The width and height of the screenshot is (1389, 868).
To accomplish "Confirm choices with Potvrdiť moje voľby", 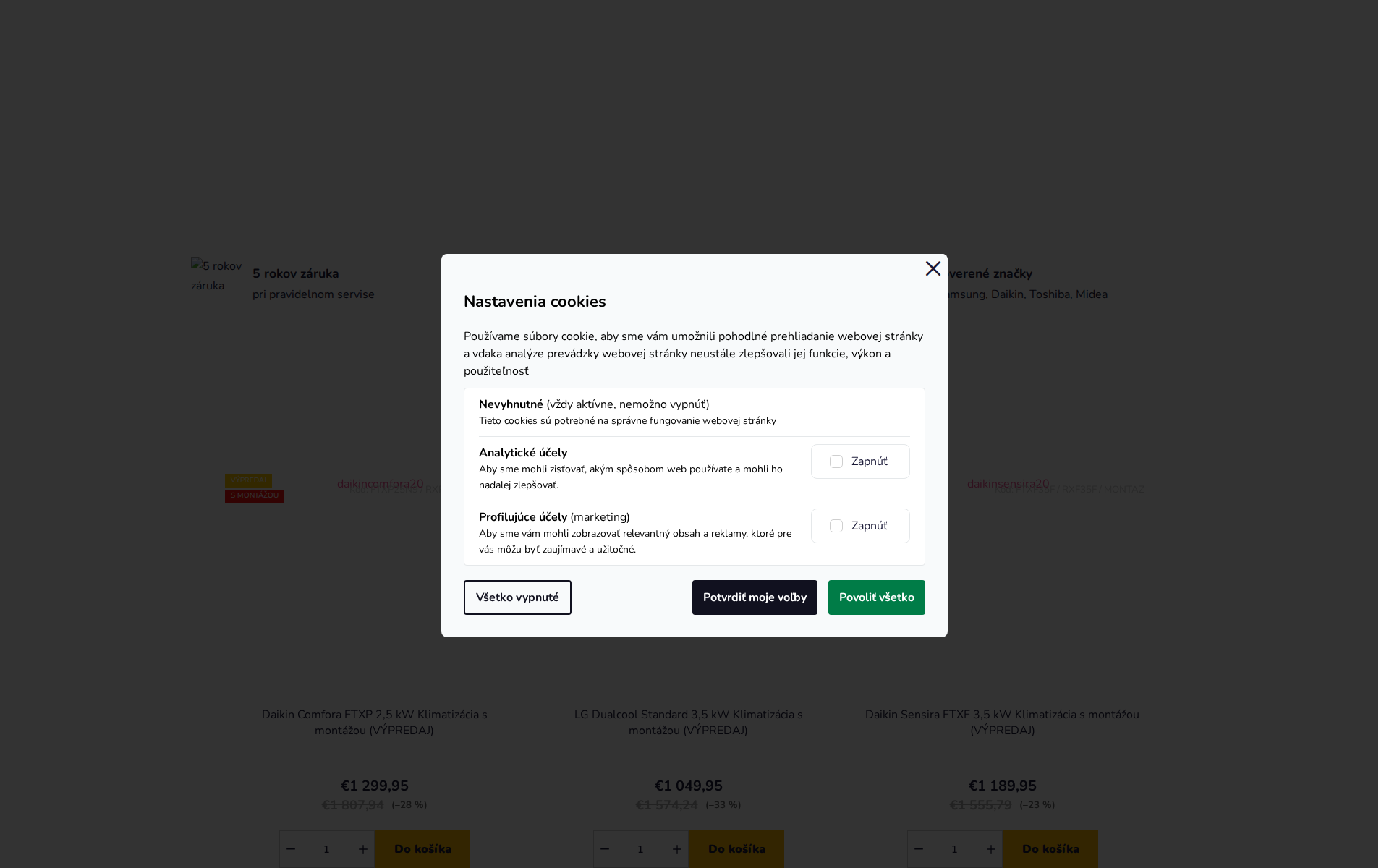I will pos(755,597).
